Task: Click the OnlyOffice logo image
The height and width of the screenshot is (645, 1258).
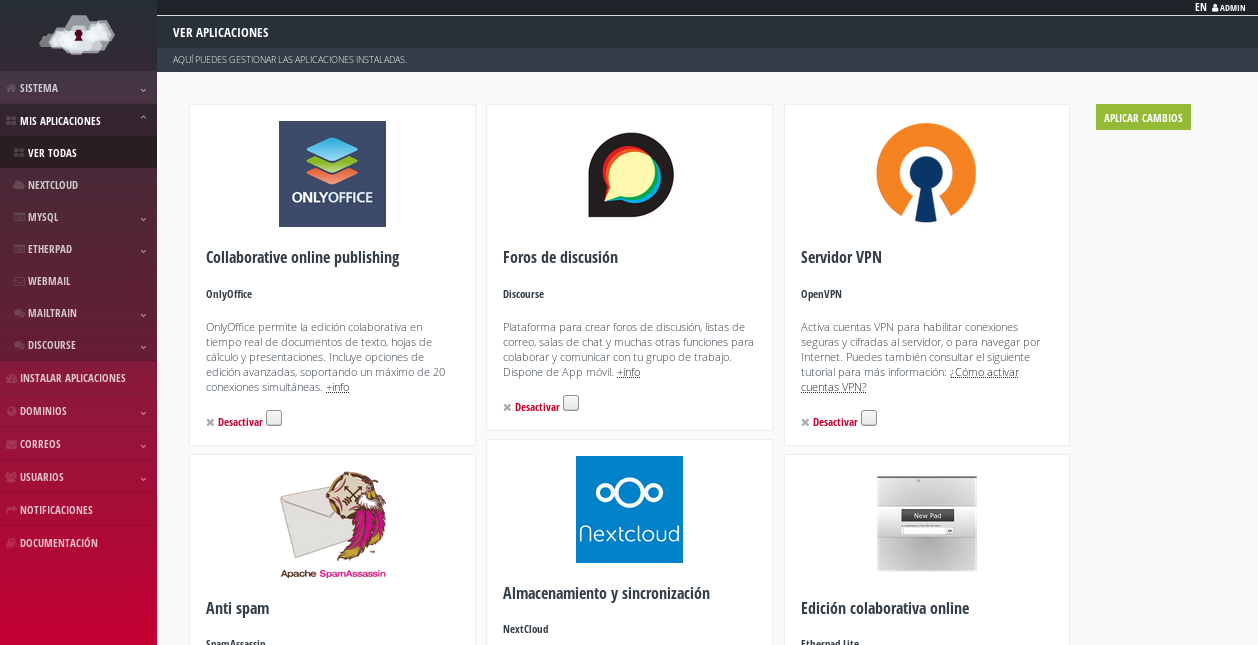Action: (x=332, y=174)
